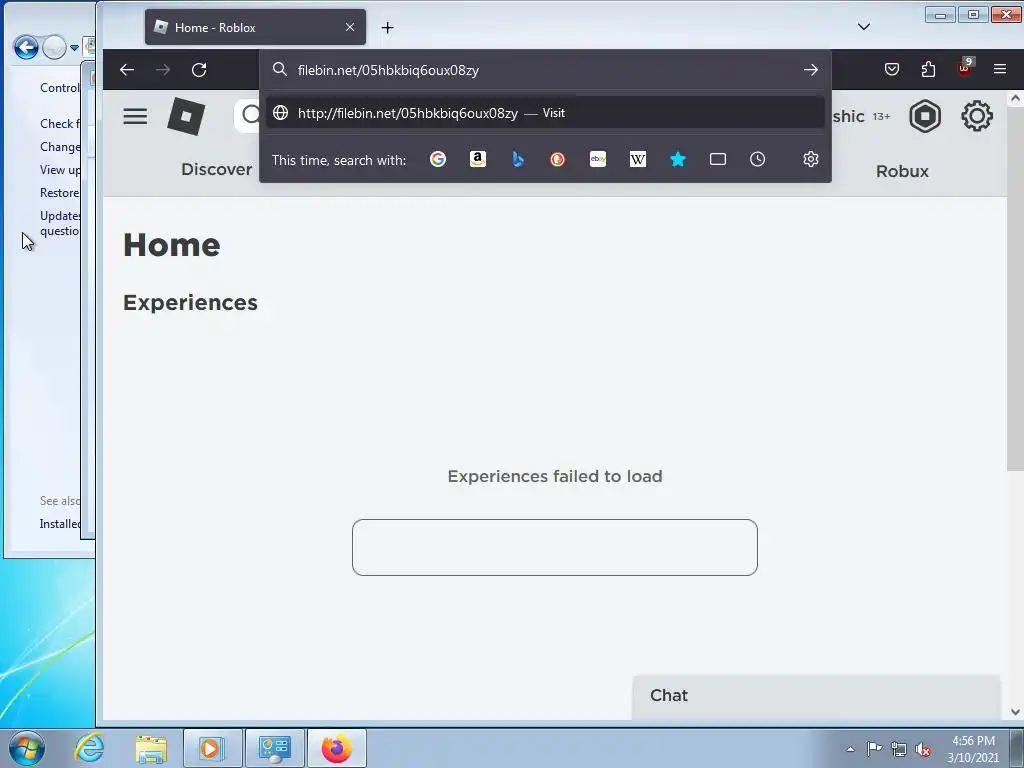Image resolution: width=1024 pixels, height=768 pixels.
Task: Open Firefox application menu
Action: click(1000, 69)
